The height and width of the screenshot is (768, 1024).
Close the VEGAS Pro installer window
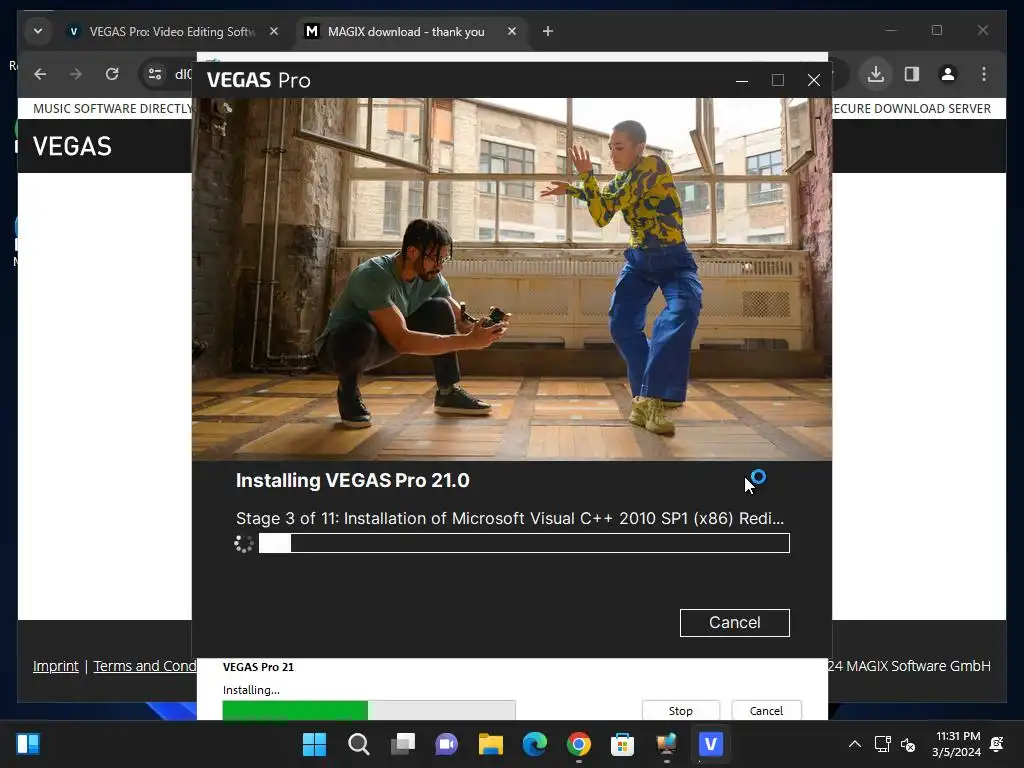pyautogui.click(x=814, y=80)
